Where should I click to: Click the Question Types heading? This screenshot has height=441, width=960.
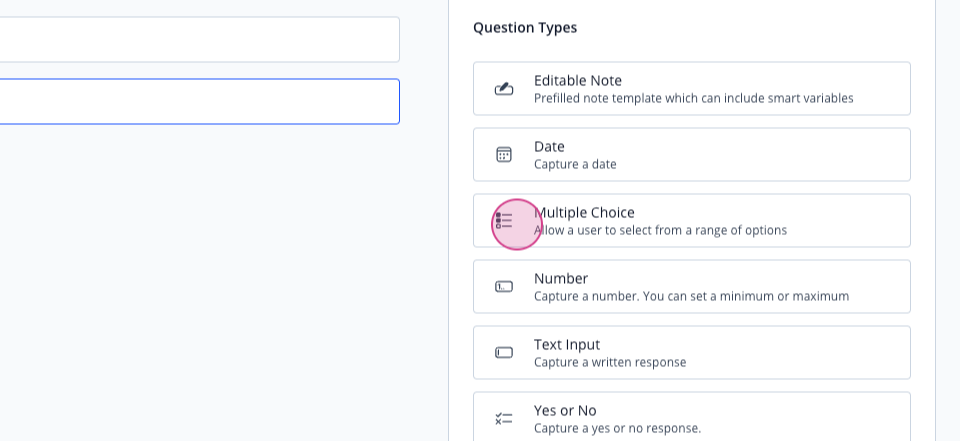pos(525,28)
